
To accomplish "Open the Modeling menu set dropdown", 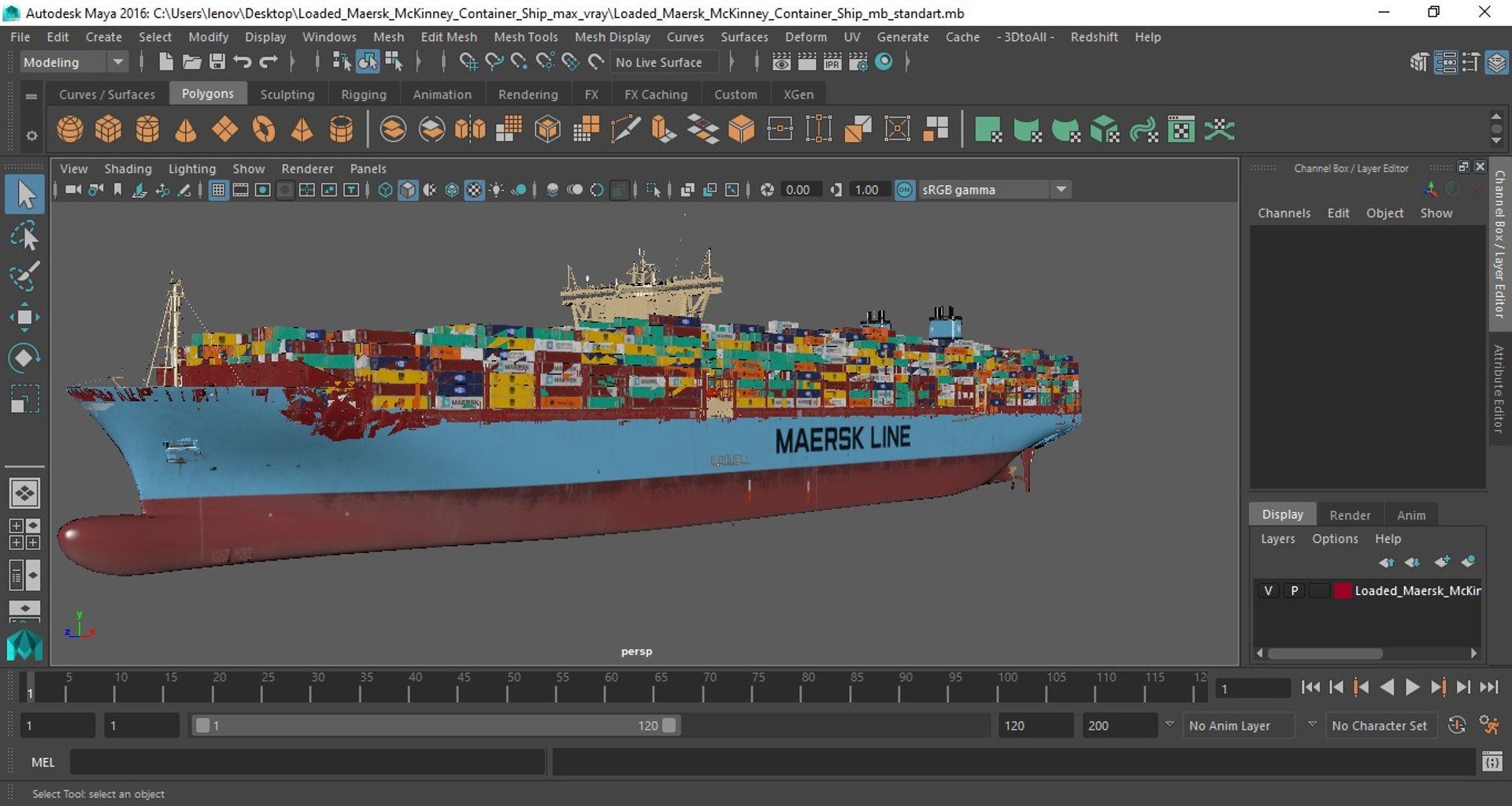I will (73, 62).
